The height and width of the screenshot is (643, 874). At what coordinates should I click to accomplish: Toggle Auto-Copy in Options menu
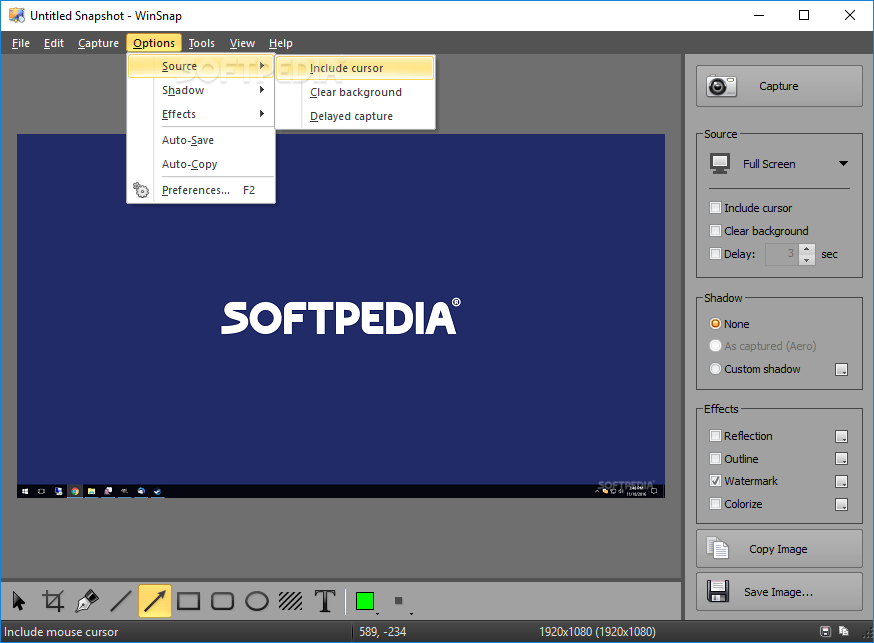pos(201,164)
